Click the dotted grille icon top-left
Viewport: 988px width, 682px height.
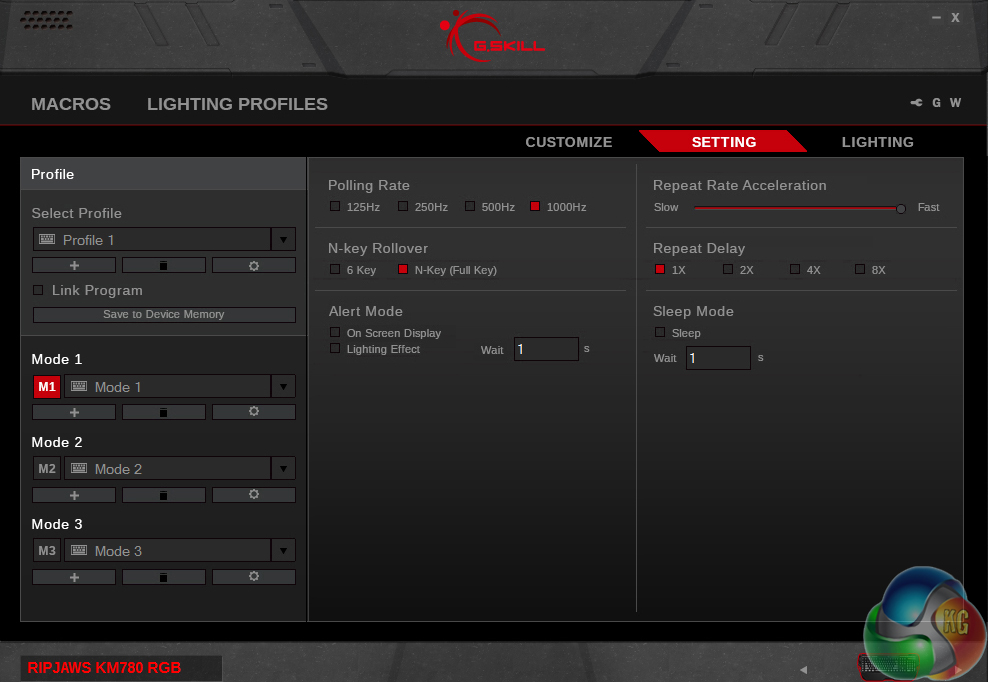[x=47, y=20]
